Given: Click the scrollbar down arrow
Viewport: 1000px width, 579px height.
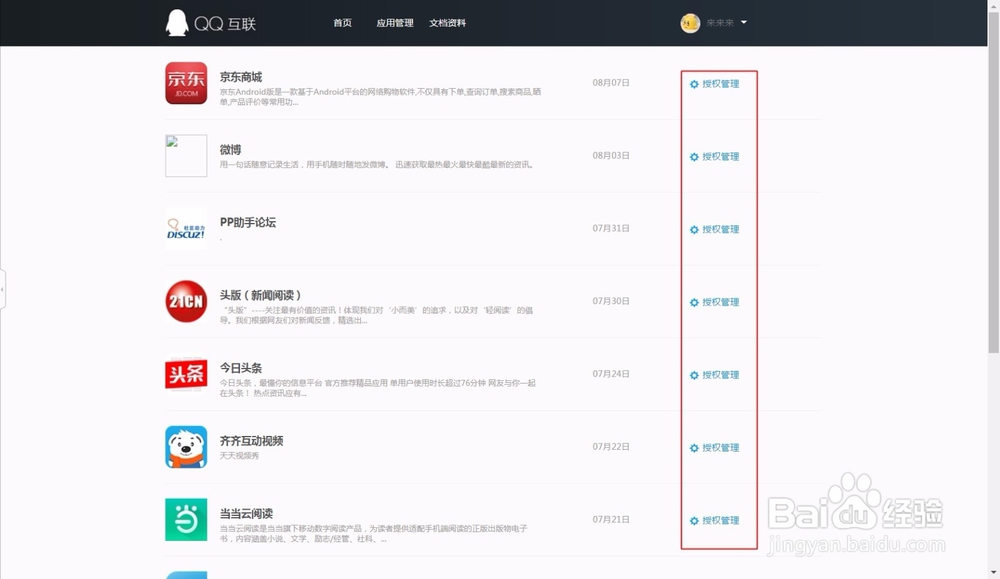Looking at the screenshot, I should (x=994, y=573).
